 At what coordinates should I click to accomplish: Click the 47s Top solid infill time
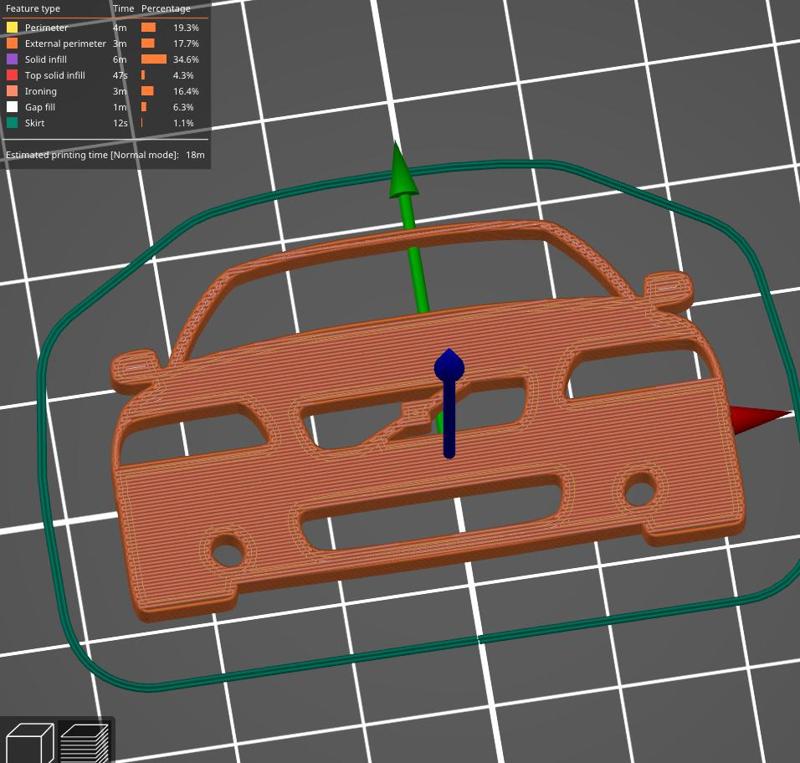pyautogui.click(x=120, y=75)
